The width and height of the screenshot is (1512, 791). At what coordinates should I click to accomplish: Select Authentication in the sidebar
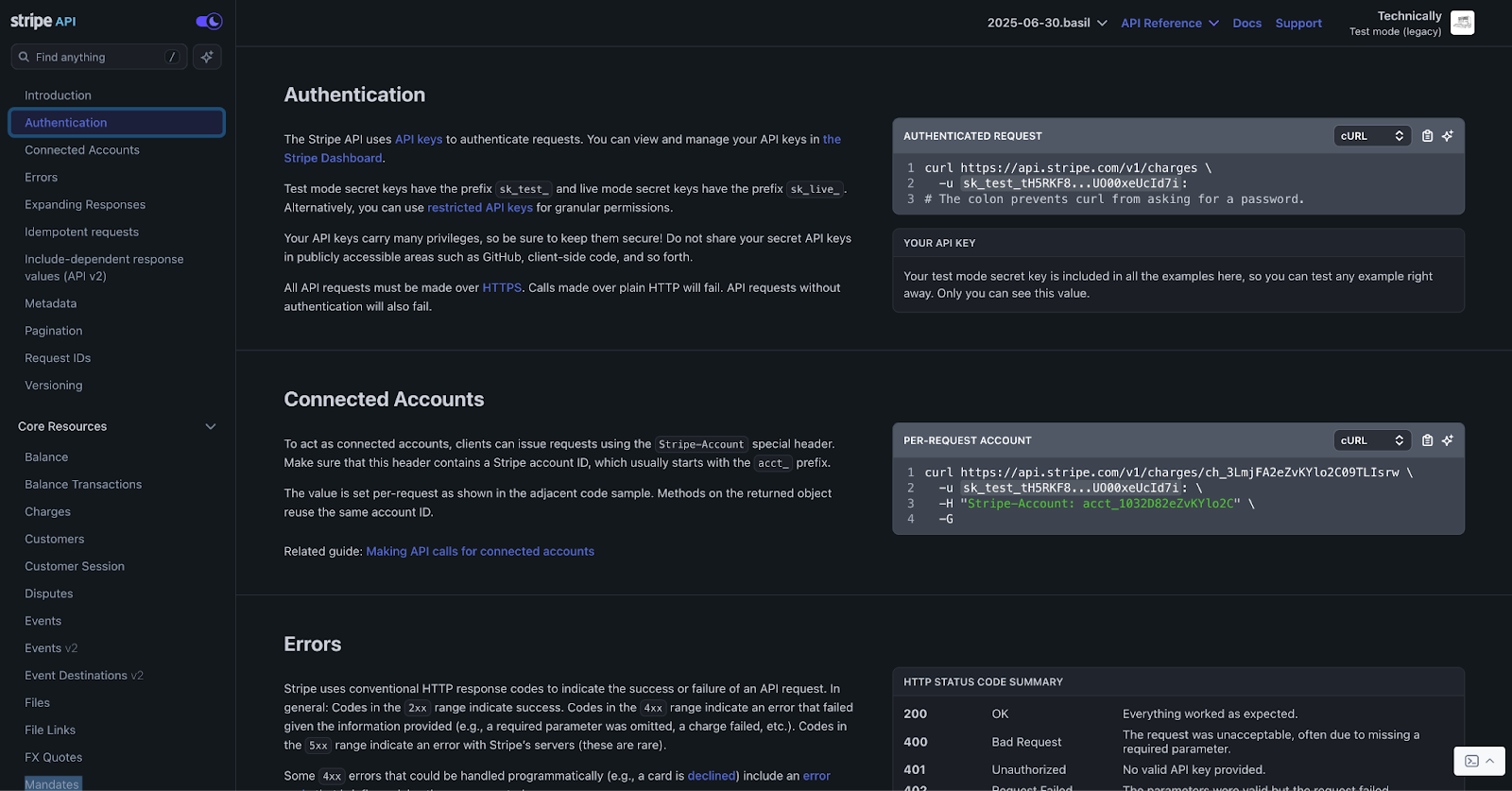click(117, 123)
